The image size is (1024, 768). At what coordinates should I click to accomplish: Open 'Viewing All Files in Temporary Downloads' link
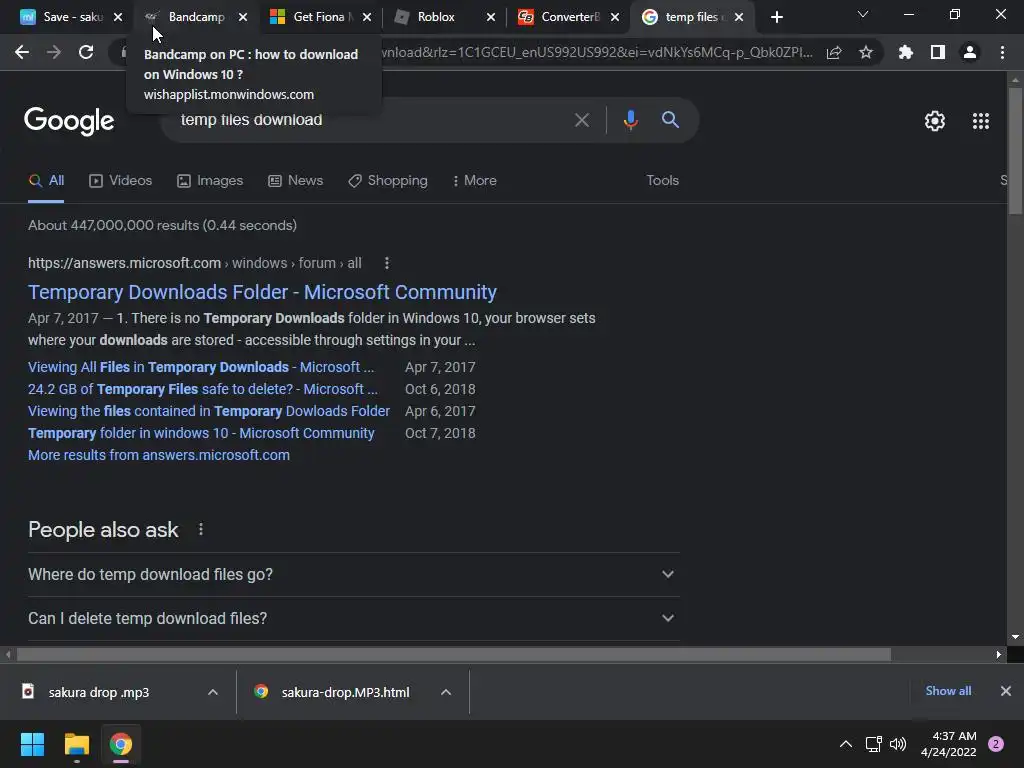[201, 367]
